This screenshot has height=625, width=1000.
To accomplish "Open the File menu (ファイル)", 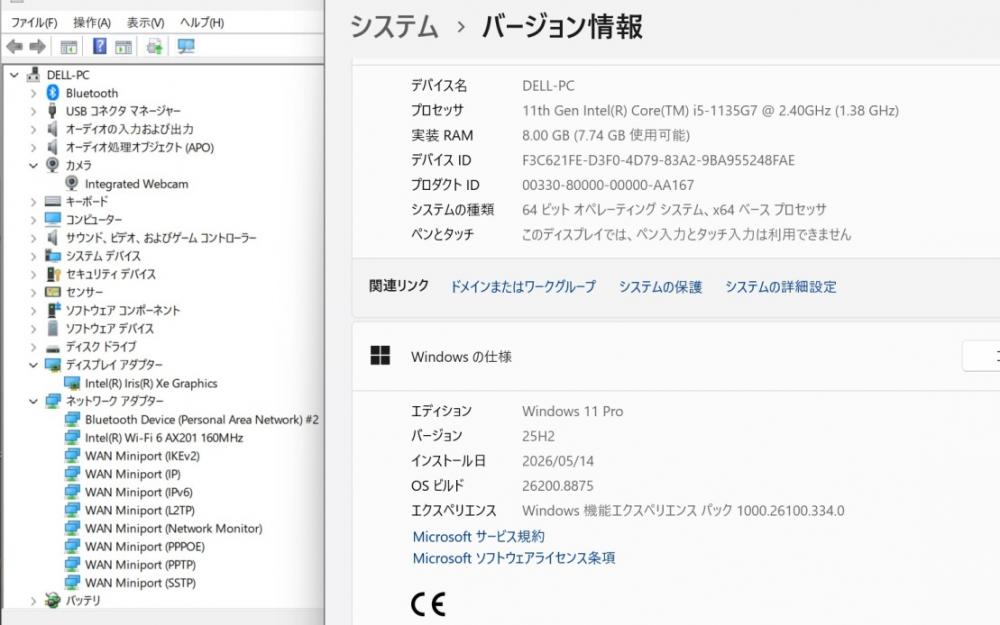I will pos(34,22).
